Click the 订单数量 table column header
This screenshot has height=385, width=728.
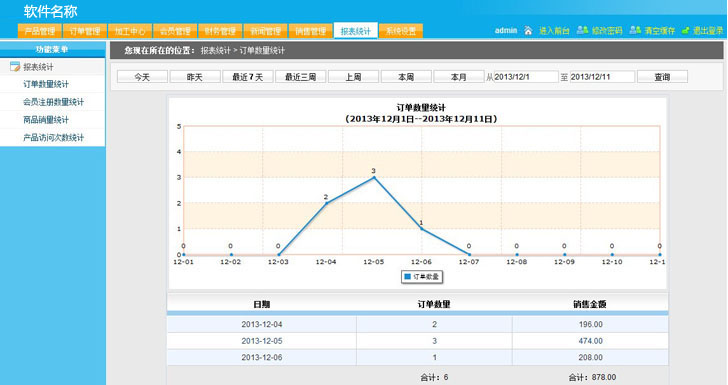coord(434,304)
